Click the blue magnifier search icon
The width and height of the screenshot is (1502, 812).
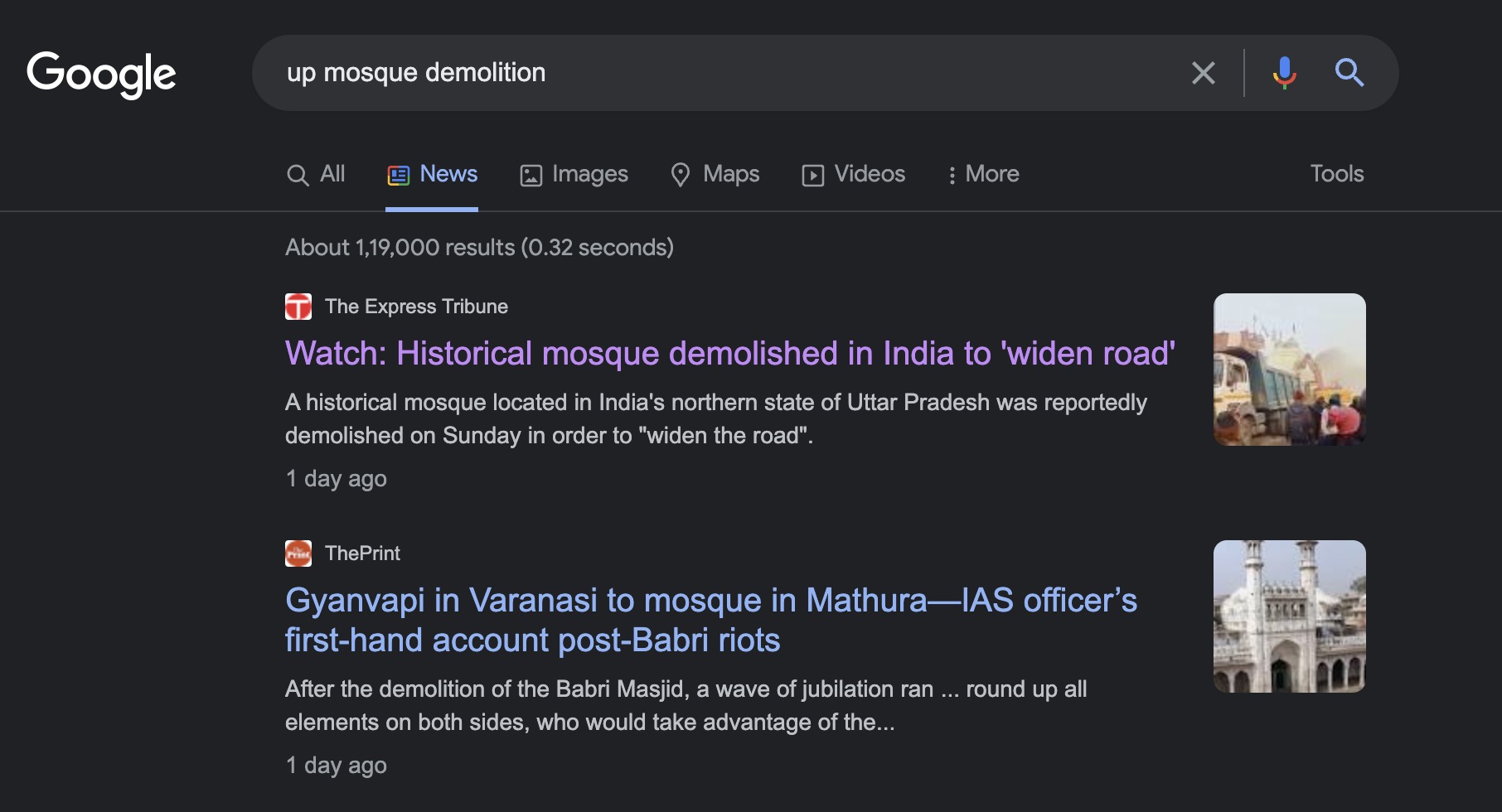pos(1349,73)
